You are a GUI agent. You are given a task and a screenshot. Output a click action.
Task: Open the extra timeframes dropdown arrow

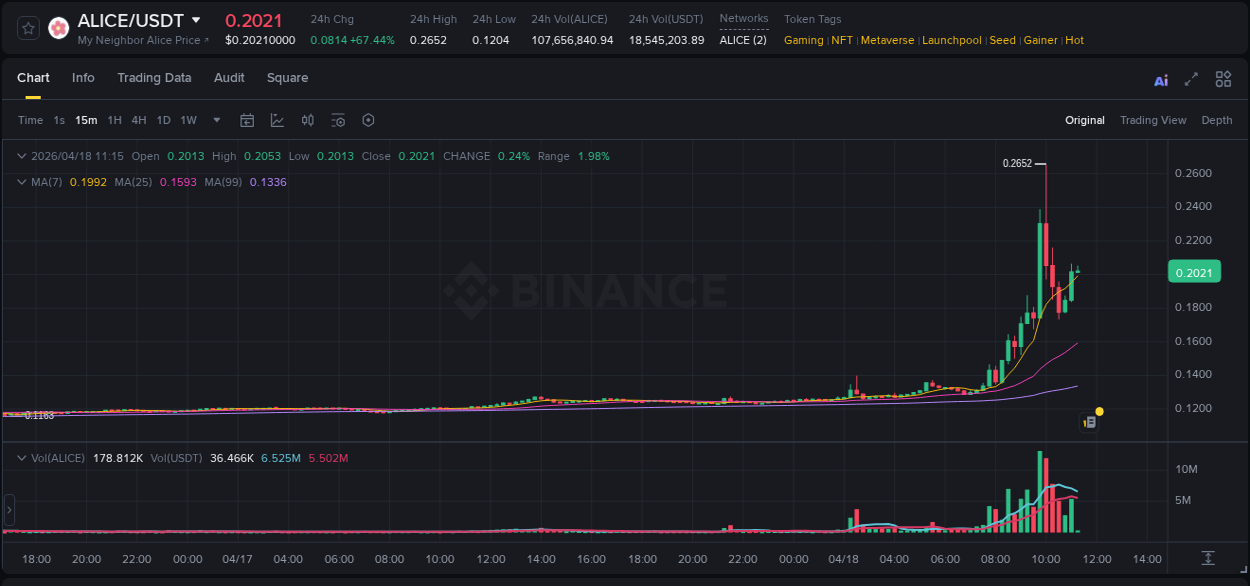215,120
